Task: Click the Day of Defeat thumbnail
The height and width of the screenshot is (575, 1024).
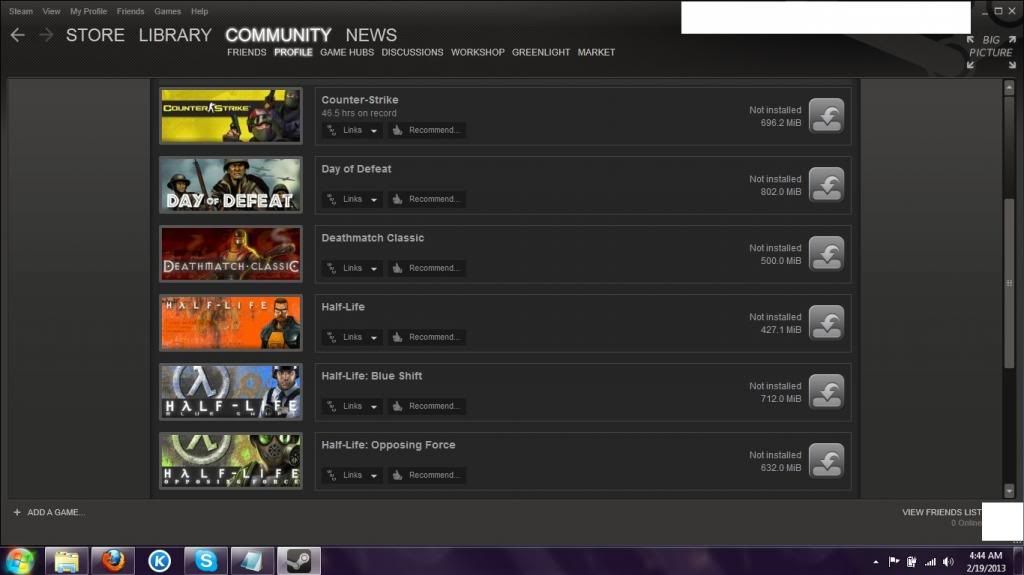Action: point(231,185)
